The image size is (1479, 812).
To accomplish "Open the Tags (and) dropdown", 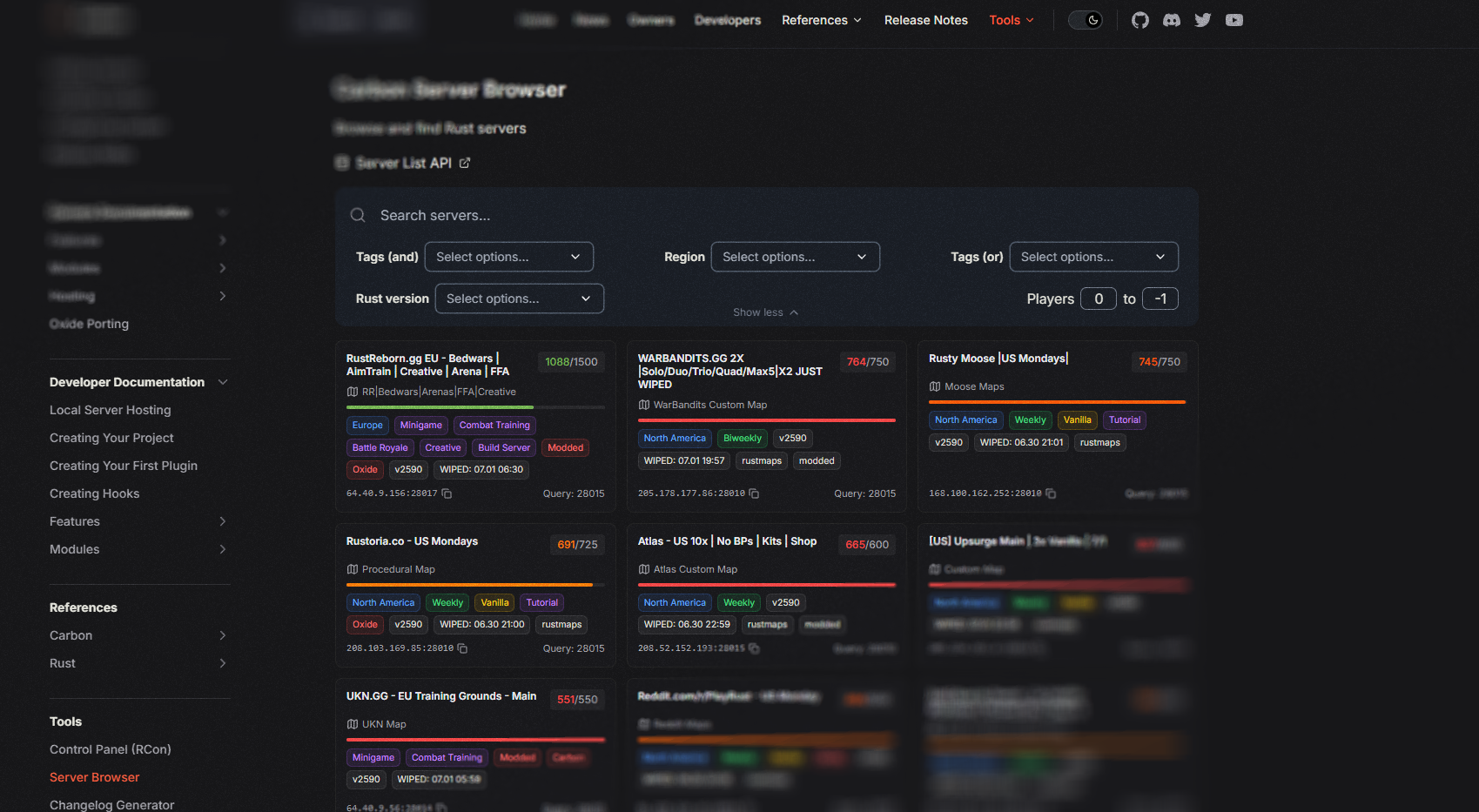I will tap(508, 257).
